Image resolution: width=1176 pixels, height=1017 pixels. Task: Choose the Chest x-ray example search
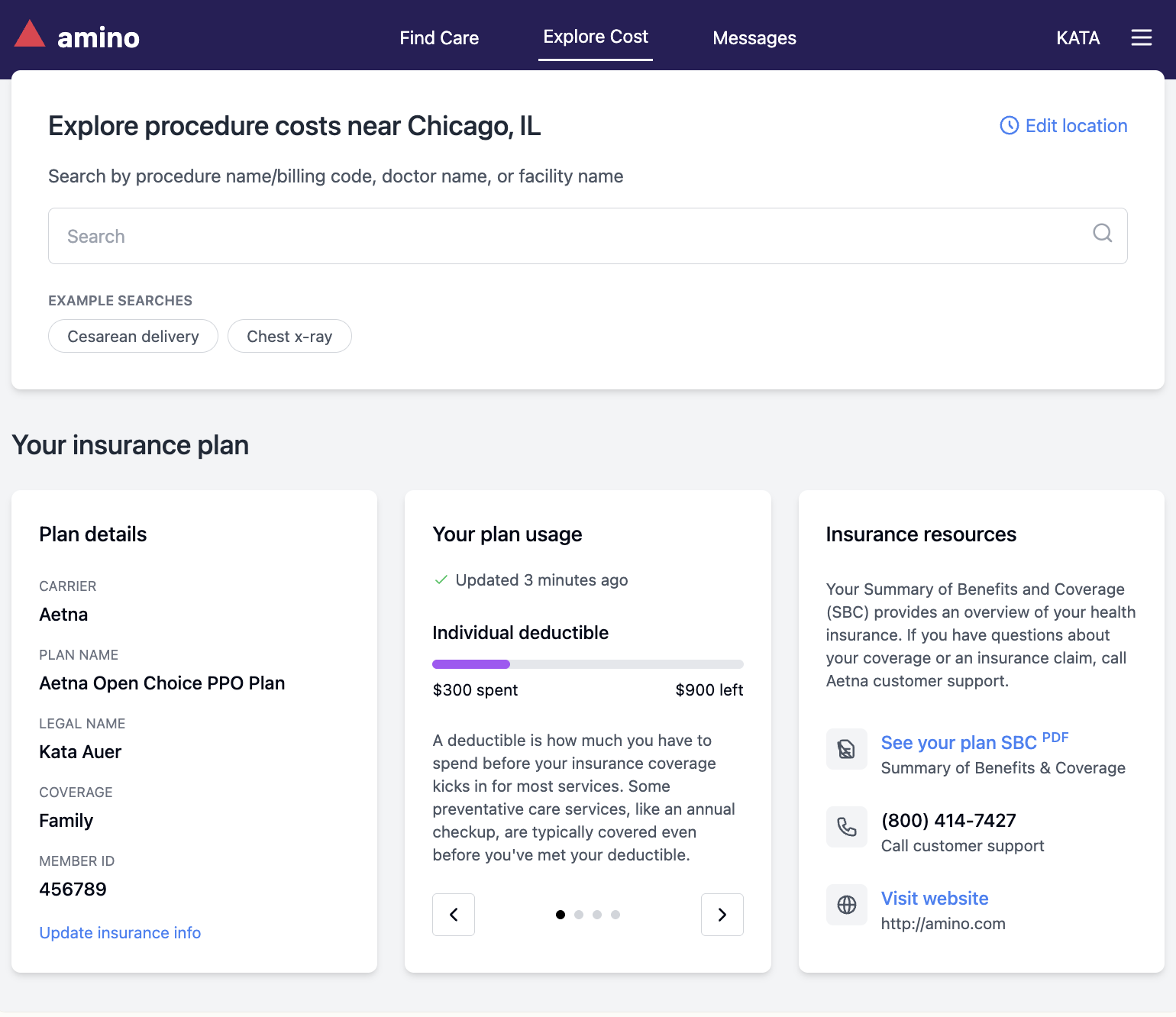pos(289,336)
